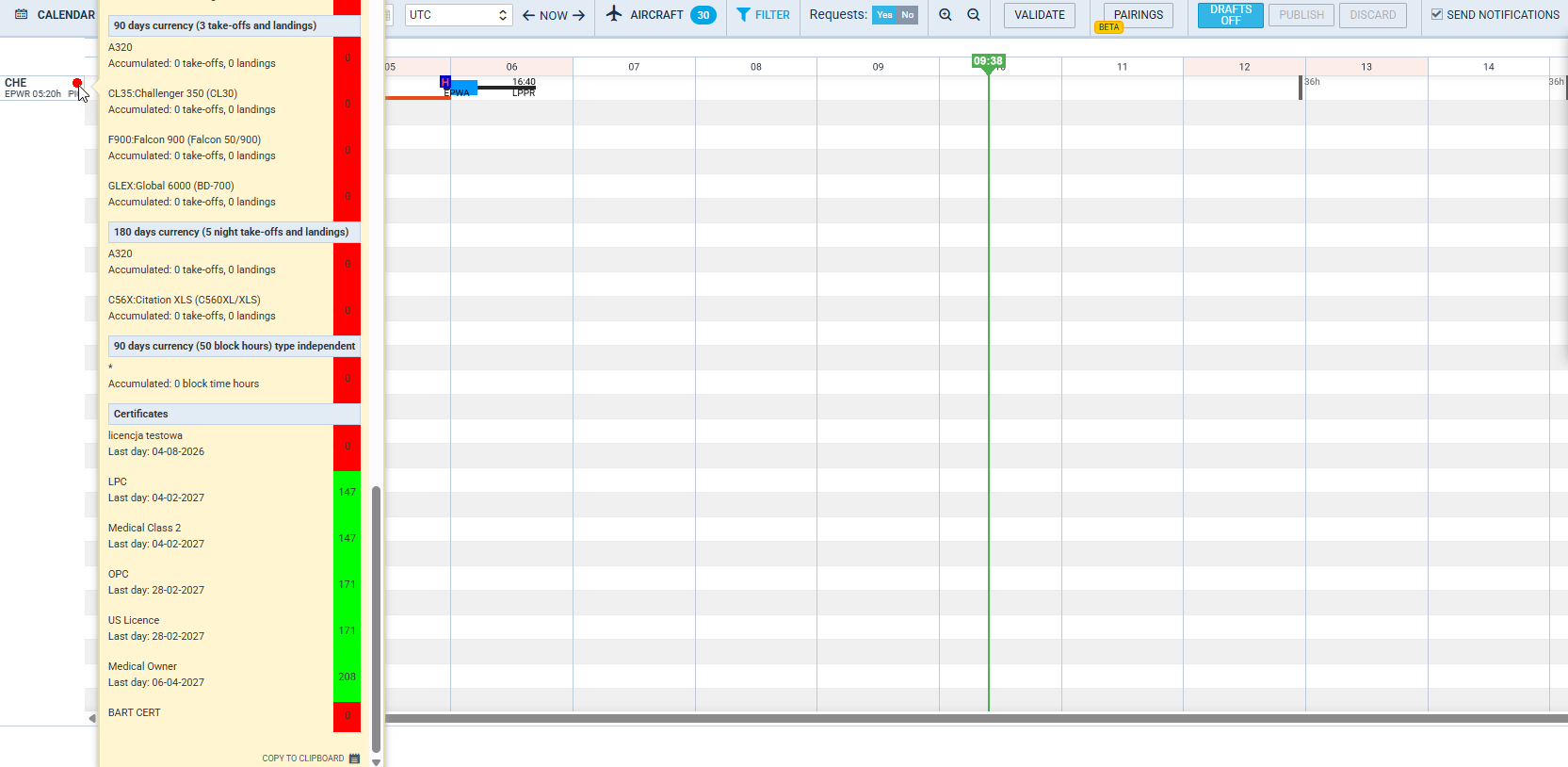Uncheck Send Notifications checkbox
This screenshot has height=767, width=1568.
pyautogui.click(x=1437, y=14)
